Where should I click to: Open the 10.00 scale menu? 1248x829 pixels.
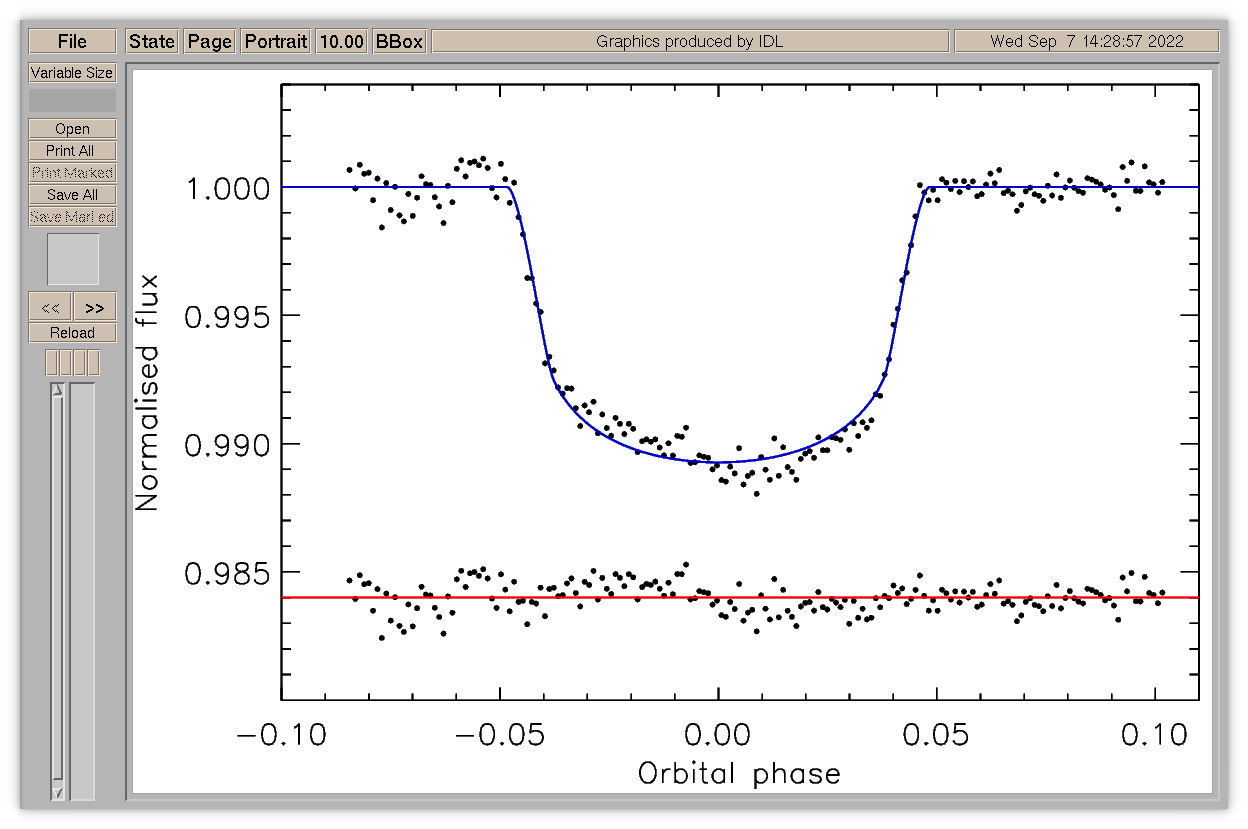coord(341,41)
